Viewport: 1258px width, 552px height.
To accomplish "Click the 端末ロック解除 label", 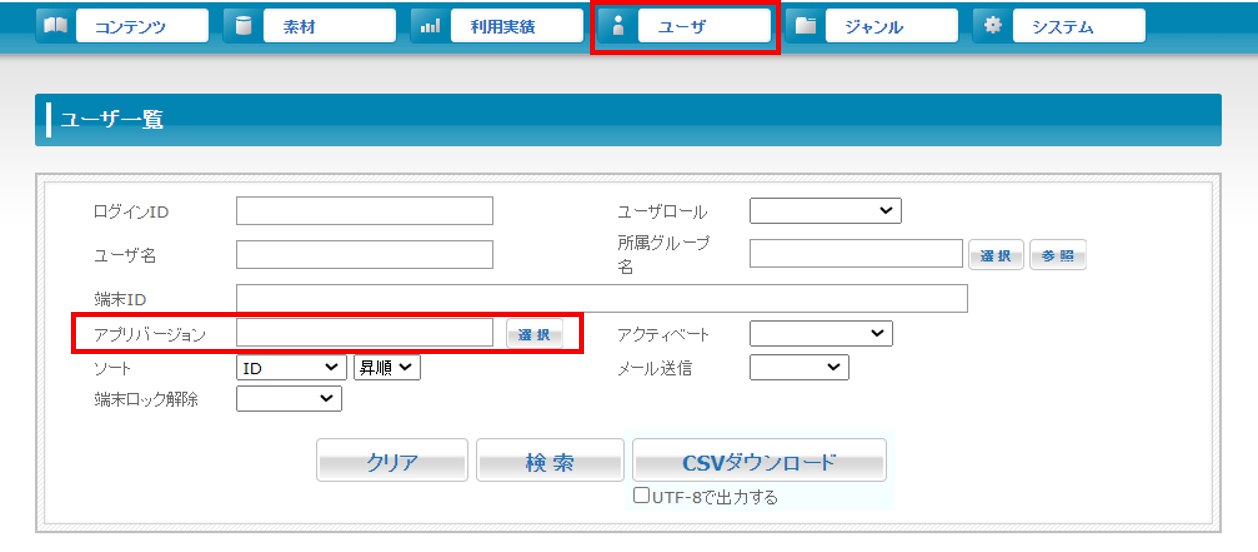I will coord(146,400).
